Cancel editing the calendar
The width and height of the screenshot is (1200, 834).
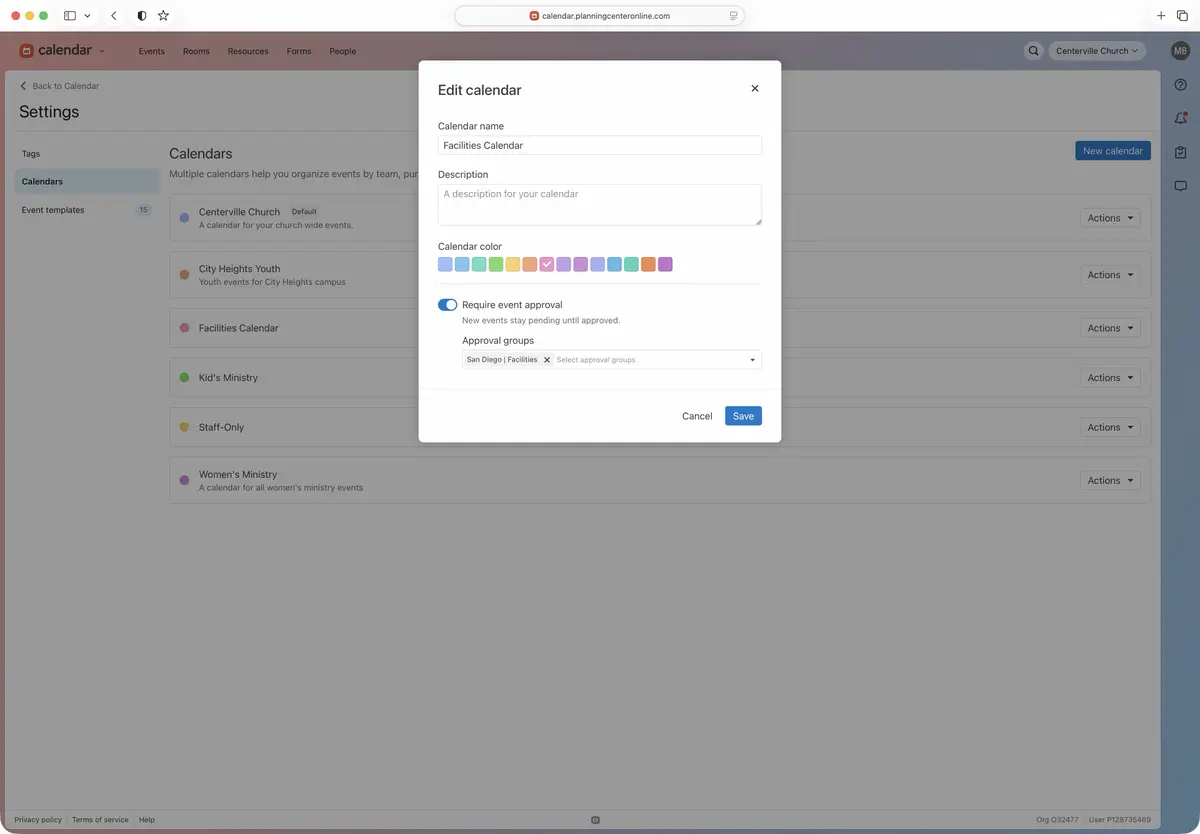click(697, 416)
